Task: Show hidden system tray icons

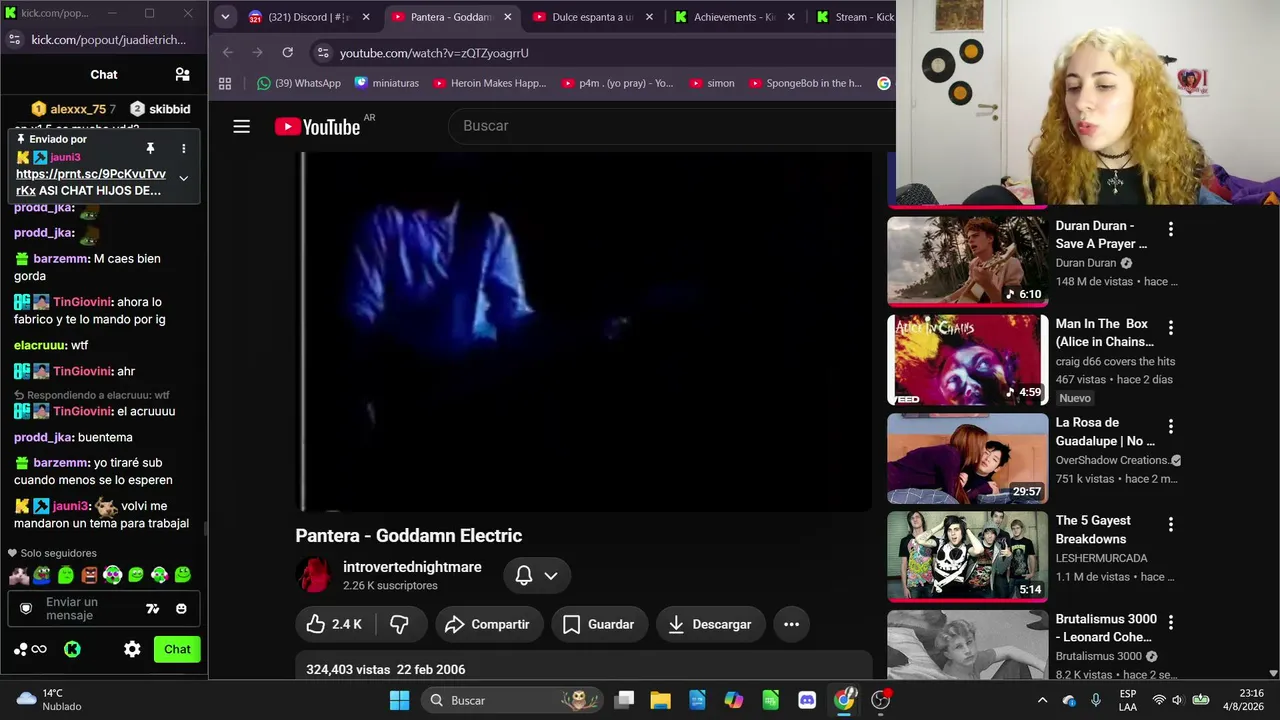Action: point(1042,700)
